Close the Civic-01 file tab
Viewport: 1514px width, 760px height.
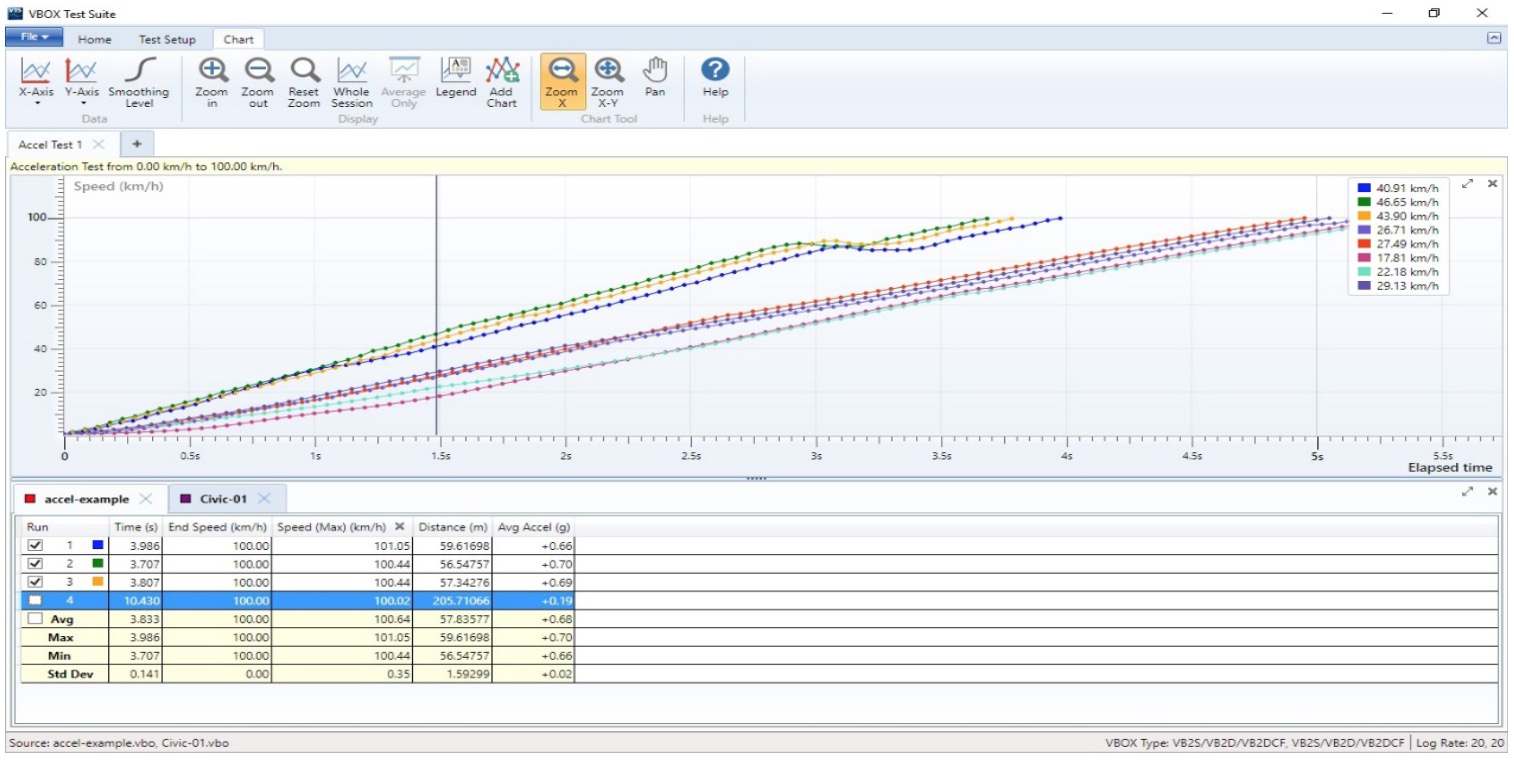(x=264, y=499)
